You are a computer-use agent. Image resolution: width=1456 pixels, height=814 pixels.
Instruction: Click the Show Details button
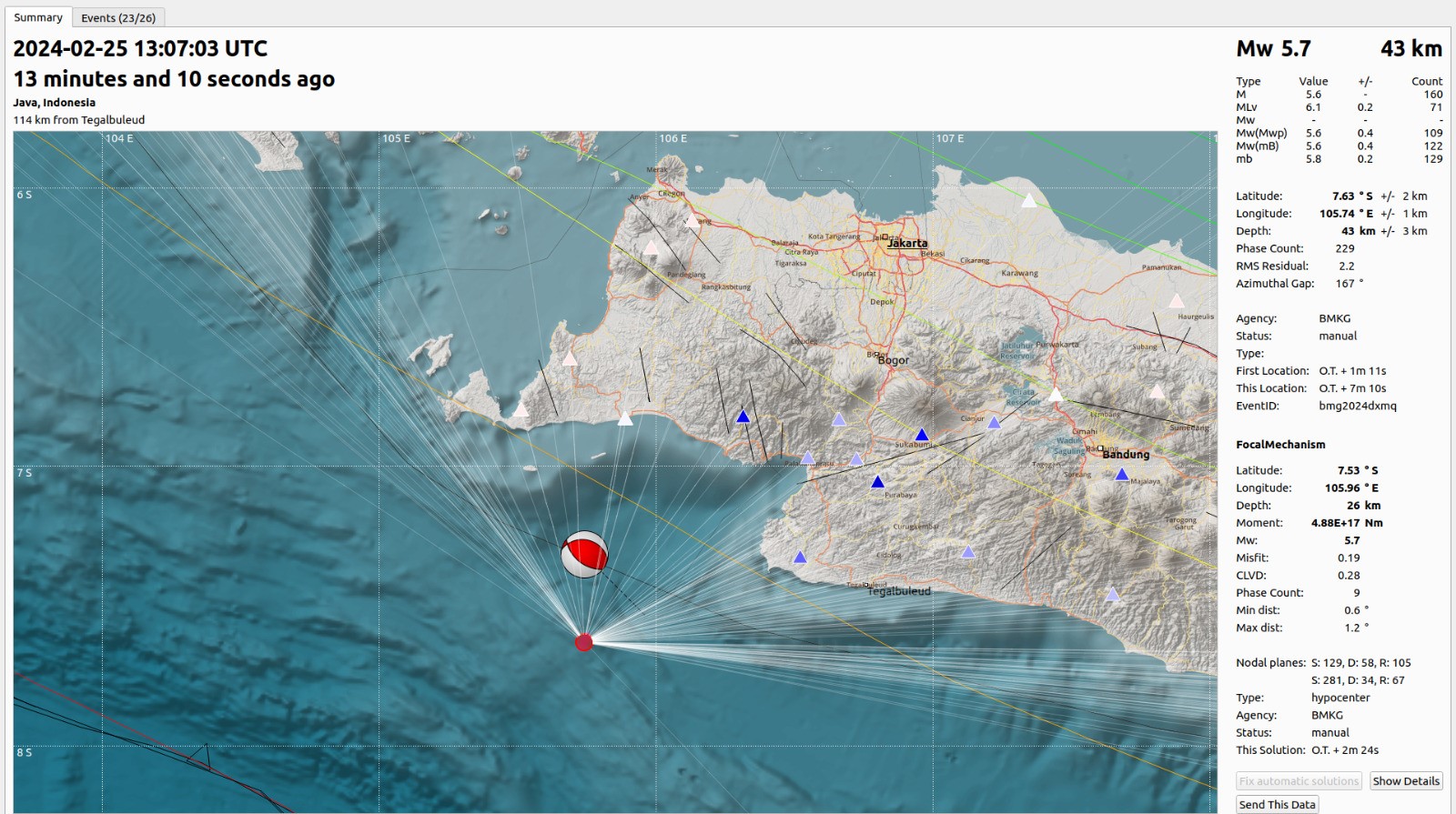pos(1406,781)
